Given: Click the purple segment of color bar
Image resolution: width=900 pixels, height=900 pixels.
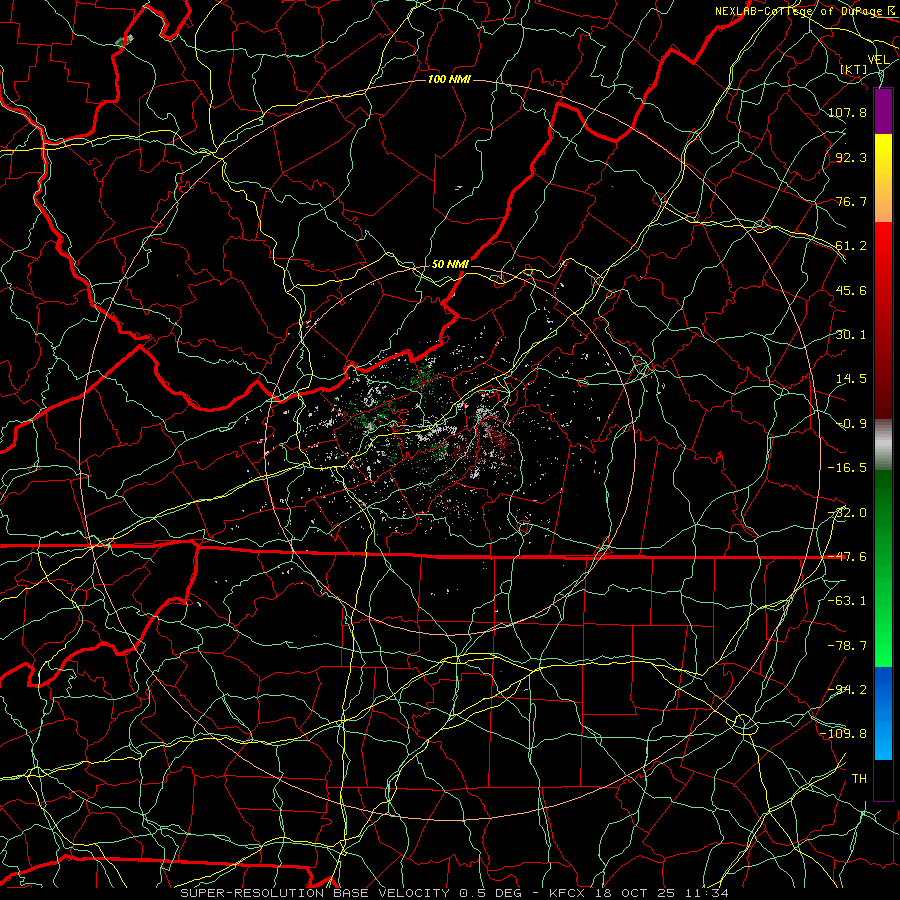Looking at the screenshot, I should coord(883,111).
